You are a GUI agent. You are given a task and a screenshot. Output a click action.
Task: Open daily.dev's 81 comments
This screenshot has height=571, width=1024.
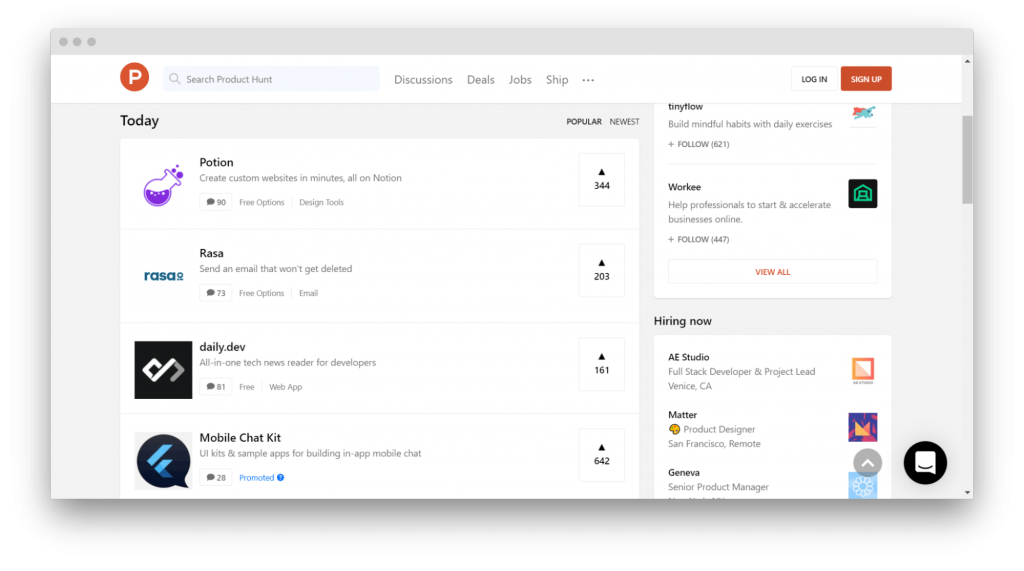click(x=216, y=387)
